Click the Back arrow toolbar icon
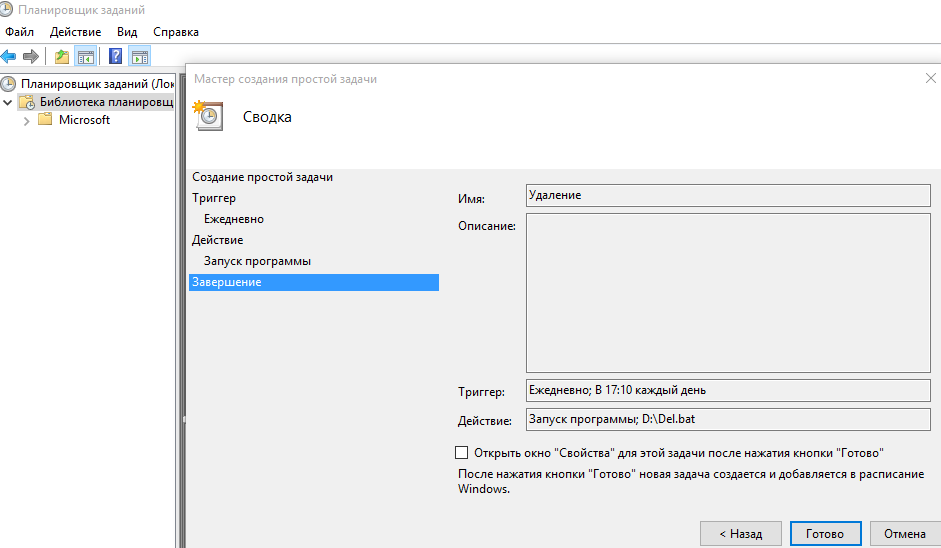Viewport: 941px width, 548px height. [x=8, y=56]
